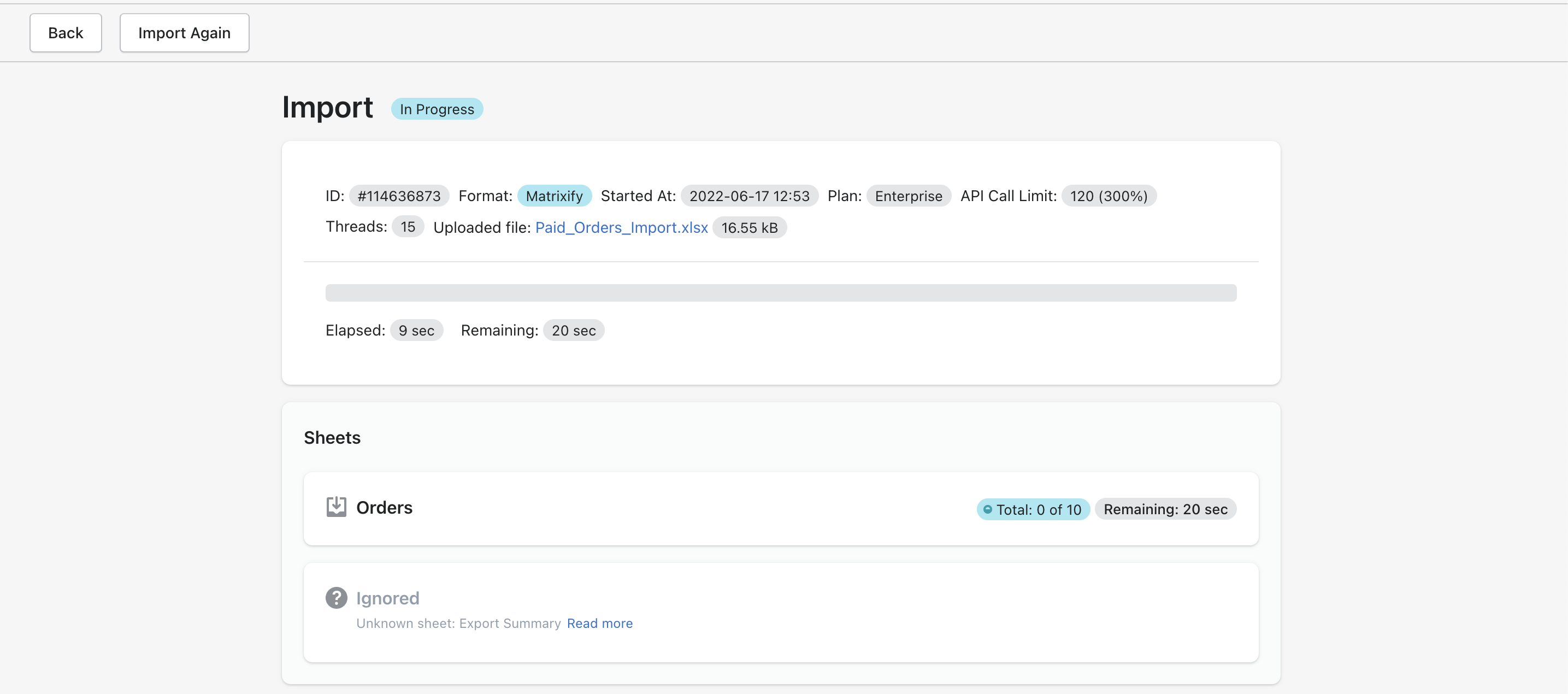
Task: Click the Matrixify format badge
Action: (x=554, y=196)
